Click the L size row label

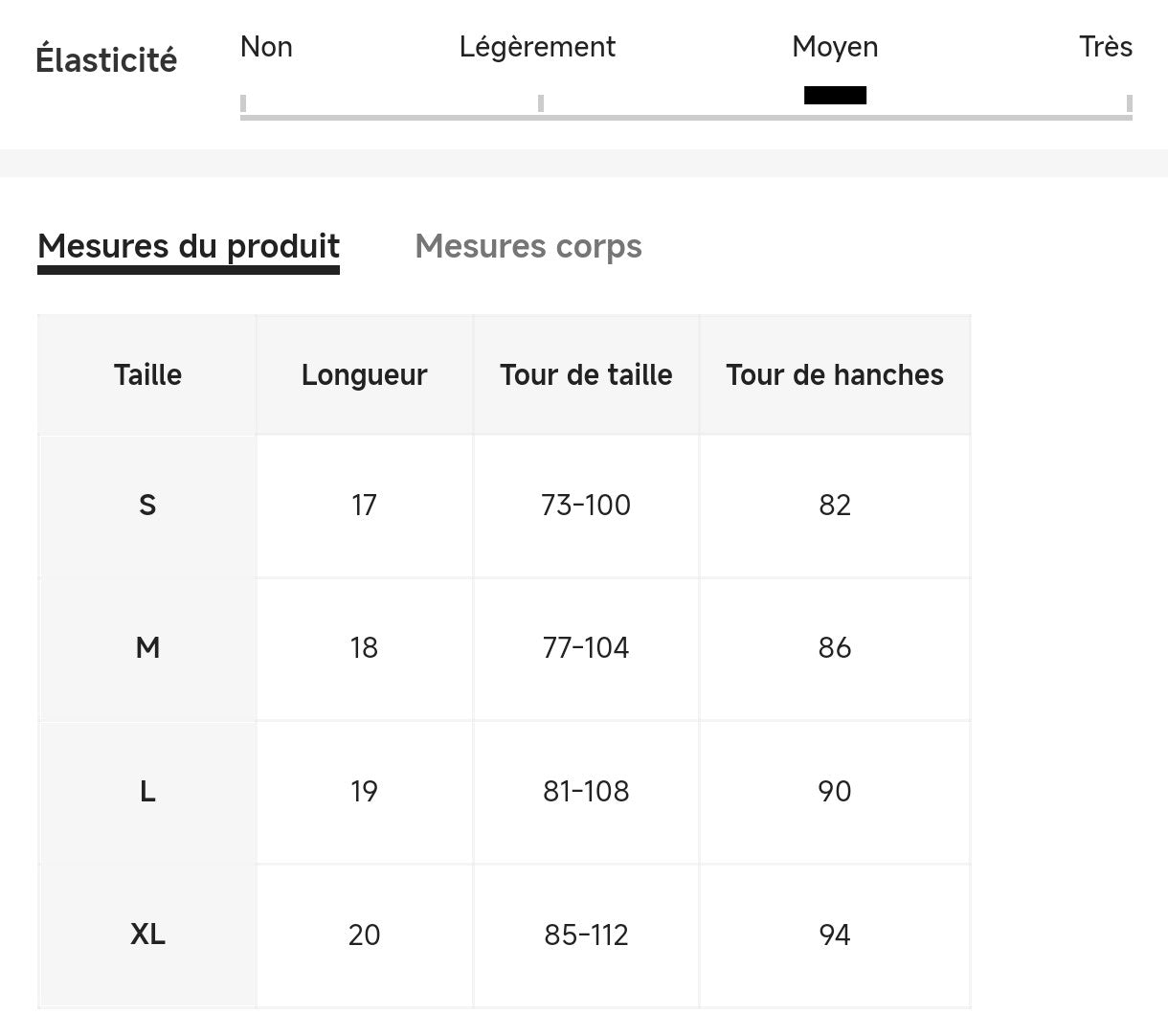[x=147, y=792]
